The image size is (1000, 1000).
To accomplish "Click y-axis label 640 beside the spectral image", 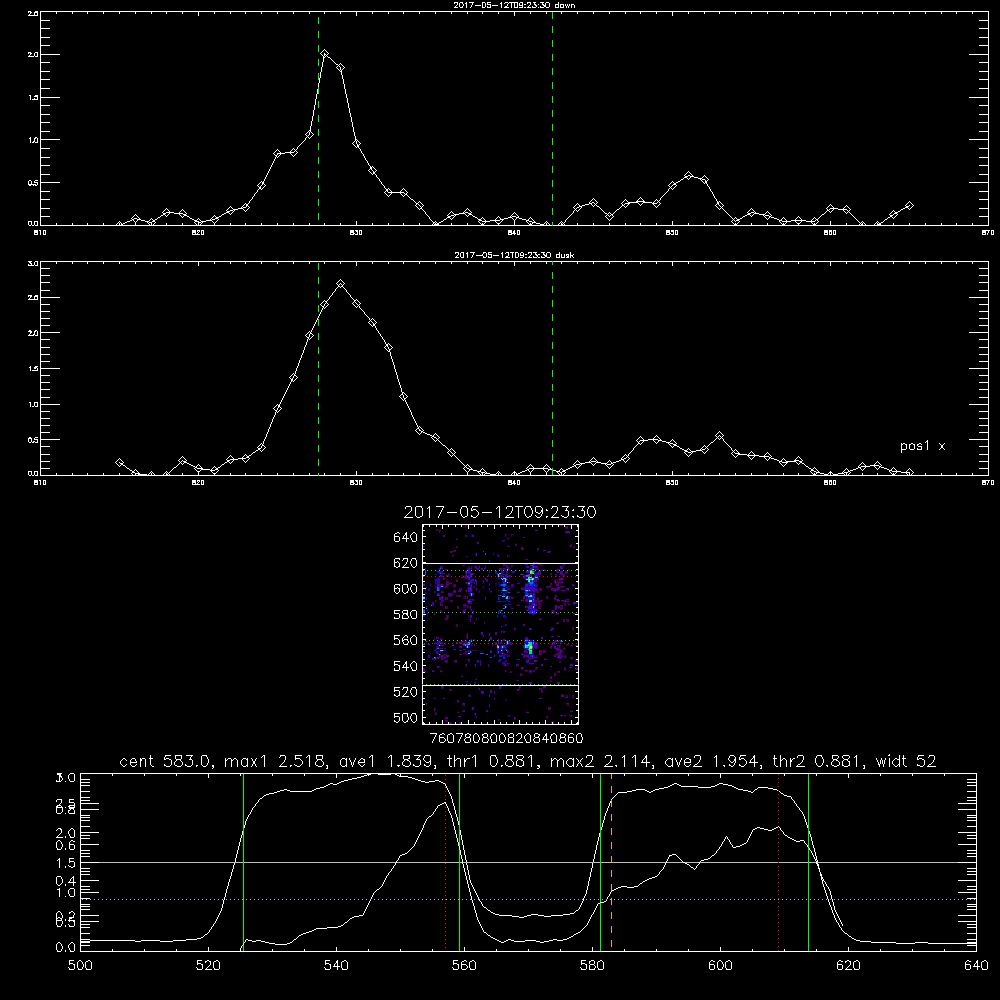I will (x=405, y=537).
